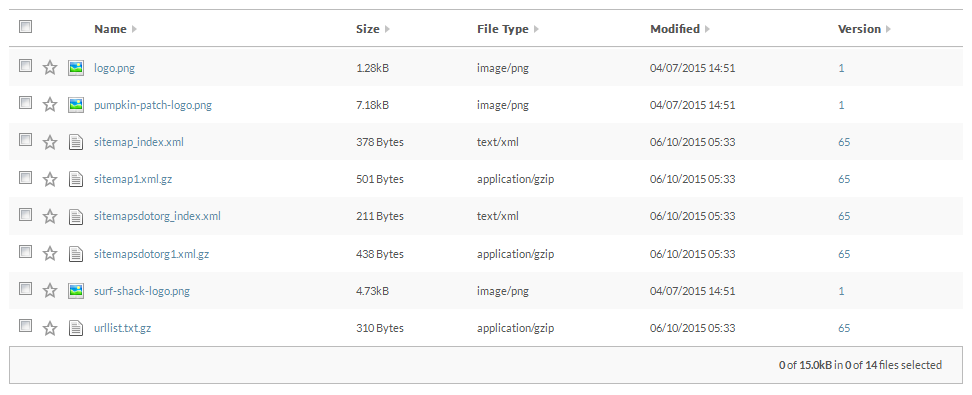The height and width of the screenshot is (395, 972).
Task: Select sitemap1.xml.gz checkbox
Action: [x=25, y=177]
